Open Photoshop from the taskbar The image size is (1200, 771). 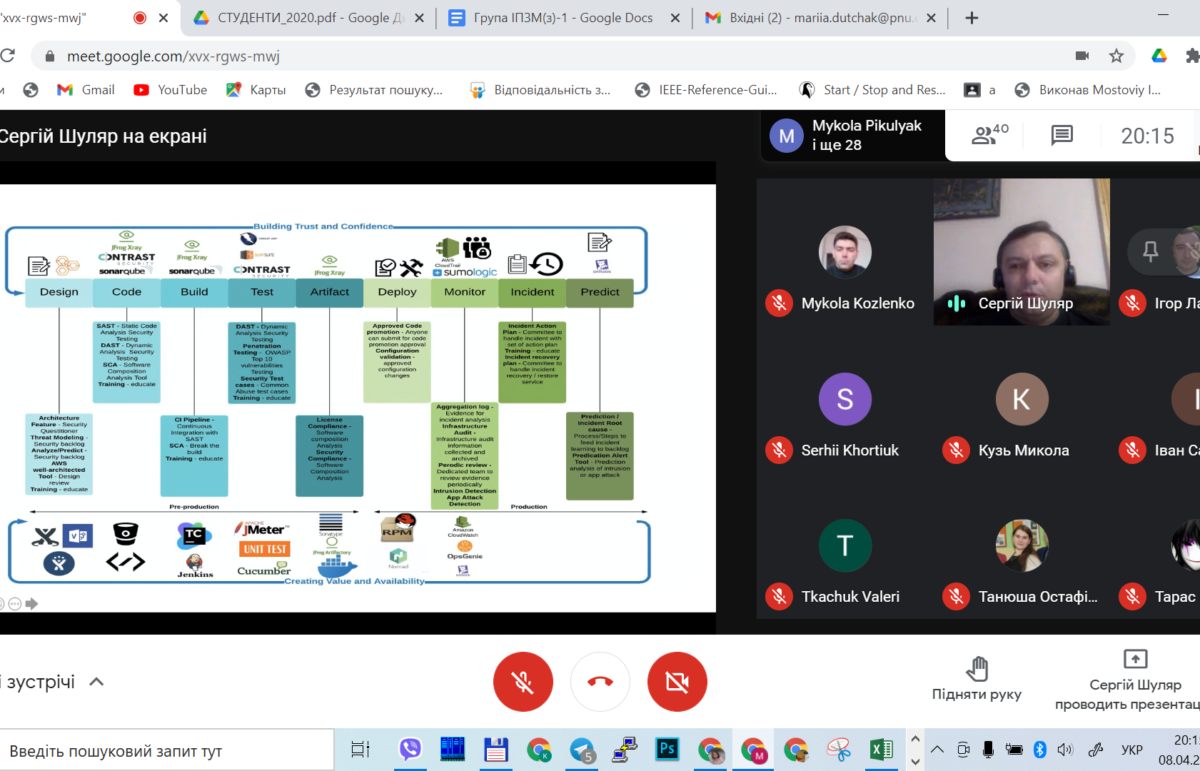[667, 749]
